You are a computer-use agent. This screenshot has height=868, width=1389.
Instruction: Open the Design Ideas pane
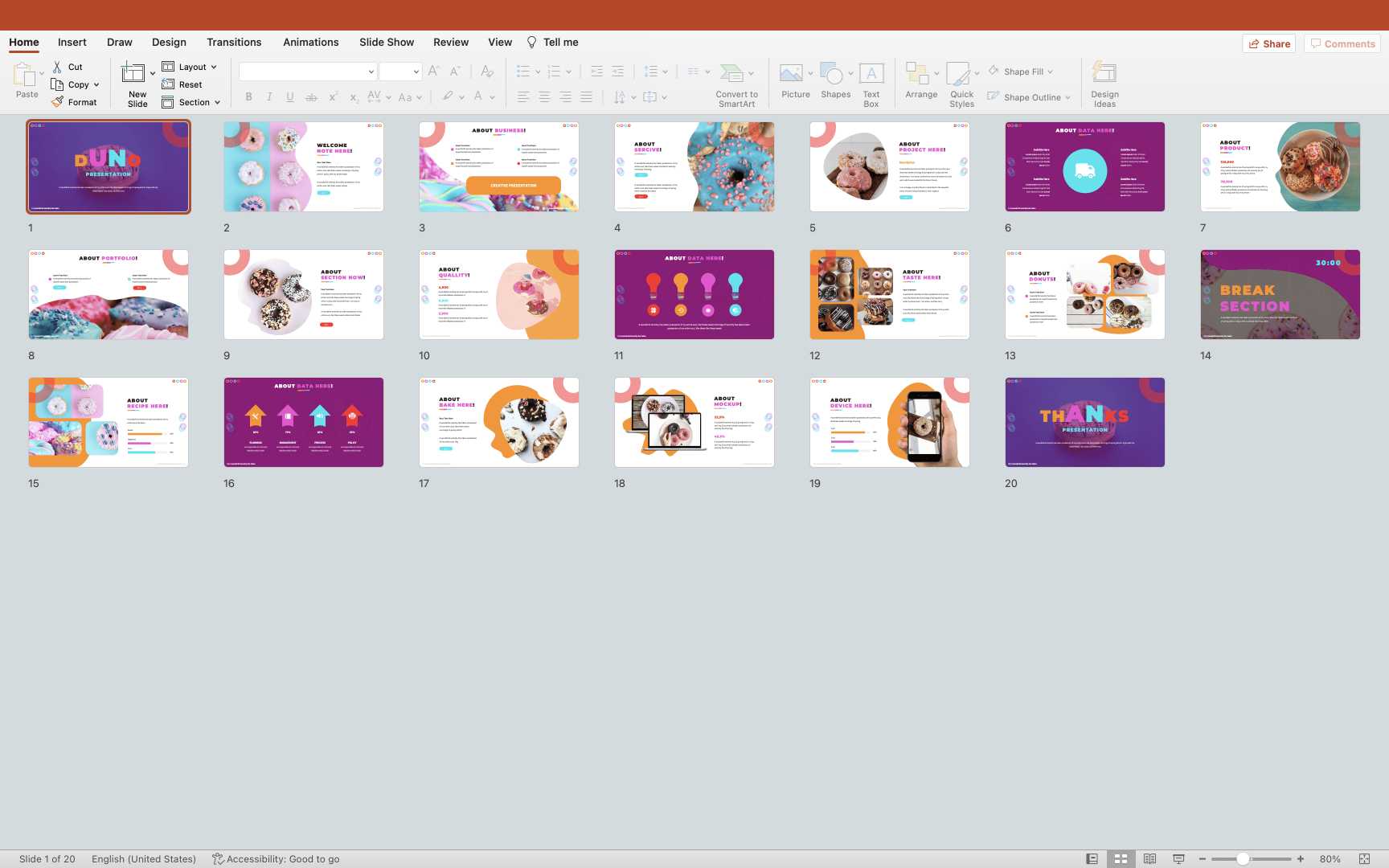click(x=1104, y=74)
